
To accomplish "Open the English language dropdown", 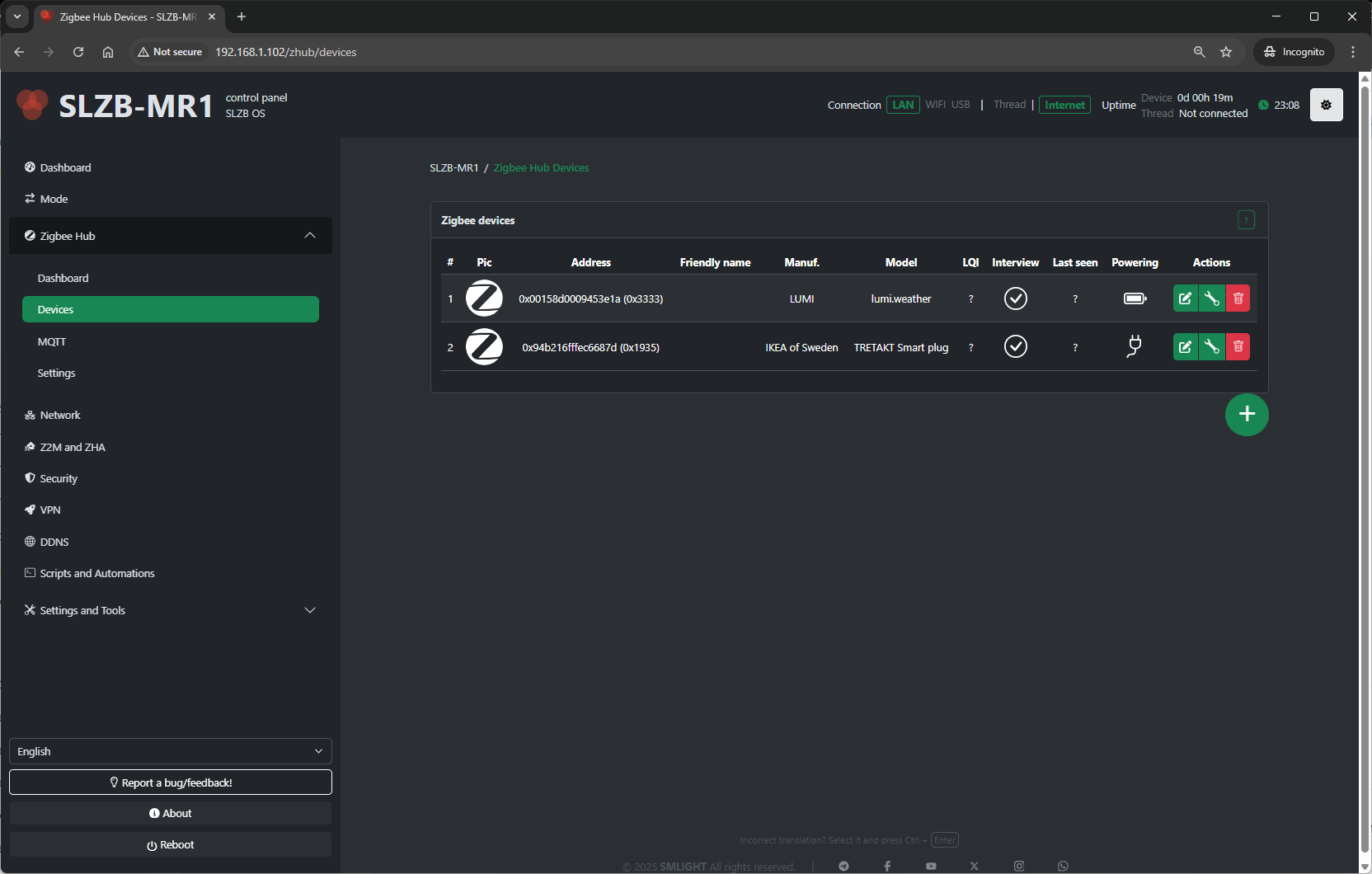I will 170,751.
